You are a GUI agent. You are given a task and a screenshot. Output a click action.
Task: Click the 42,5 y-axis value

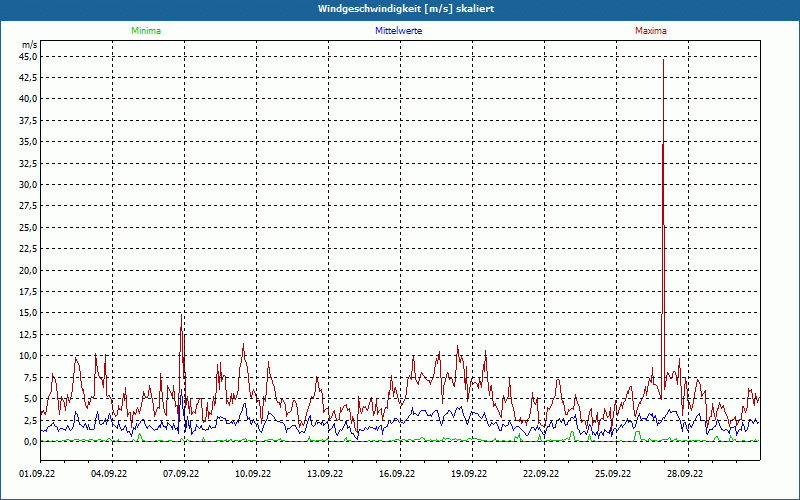point(29,78)
